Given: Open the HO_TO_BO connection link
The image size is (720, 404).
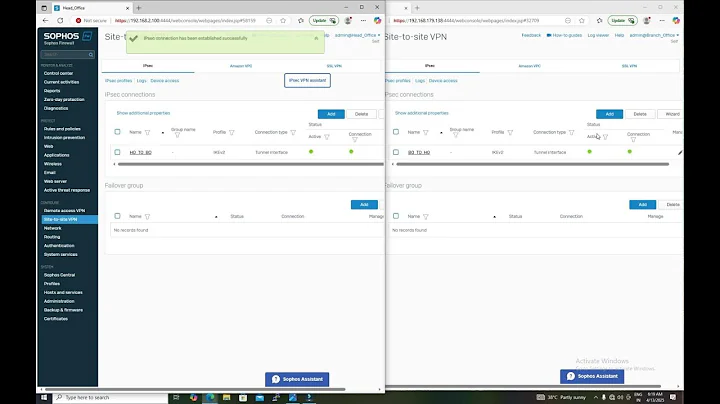Looking at the screenshot, I should pyautogui.click(x=141, y=152).
